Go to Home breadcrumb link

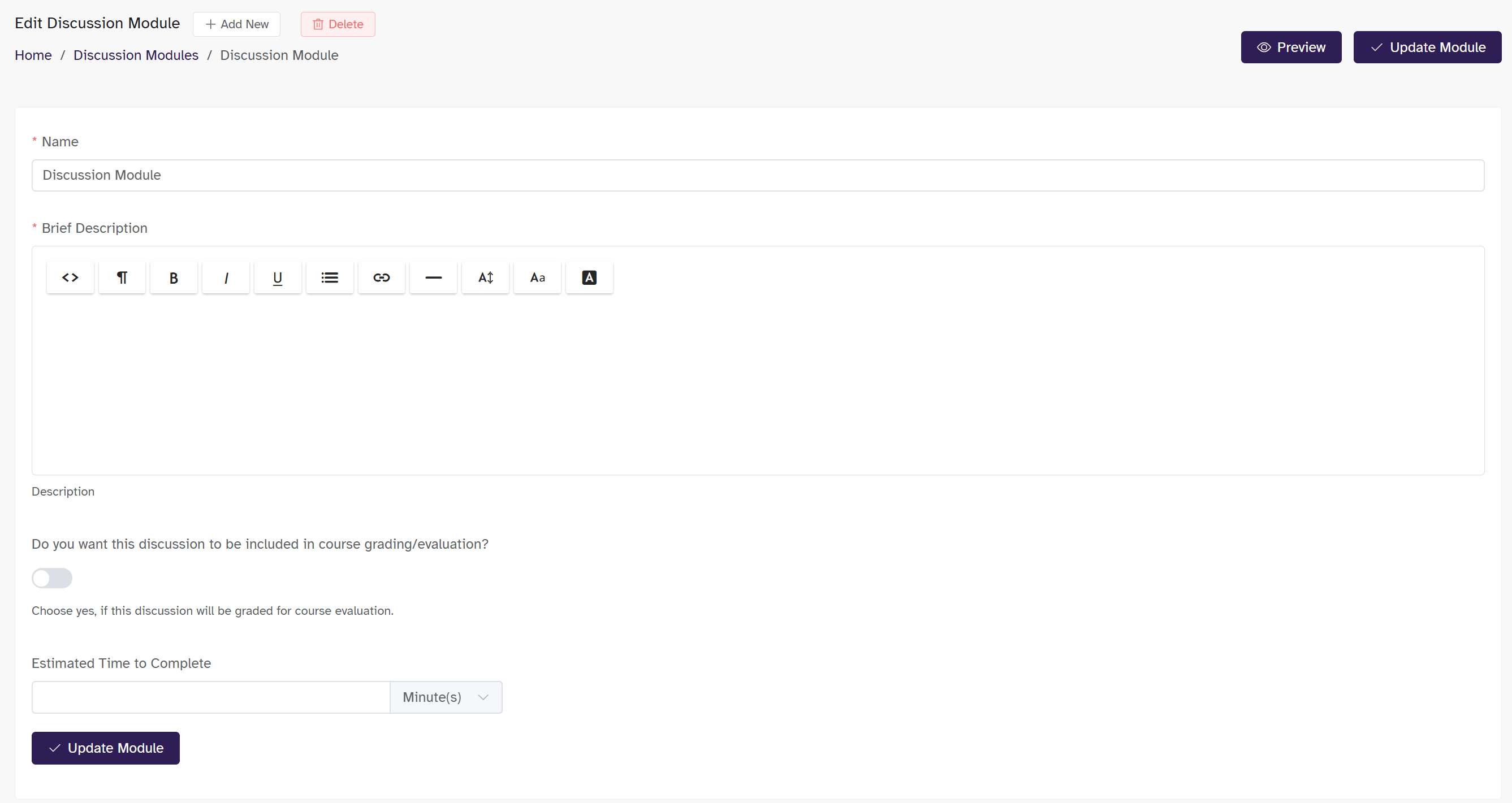[33, 55]
